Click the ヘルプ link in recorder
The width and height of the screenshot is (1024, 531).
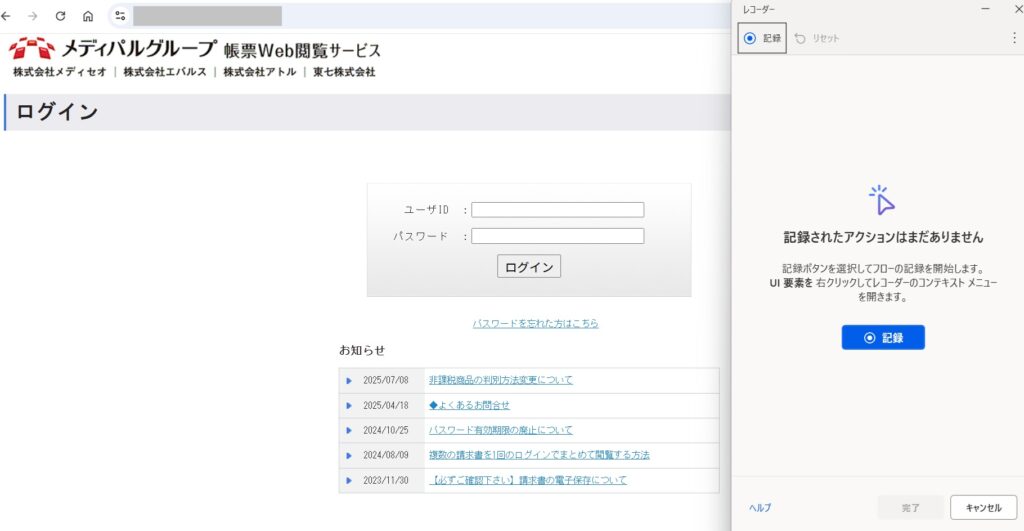pos(760,508)
